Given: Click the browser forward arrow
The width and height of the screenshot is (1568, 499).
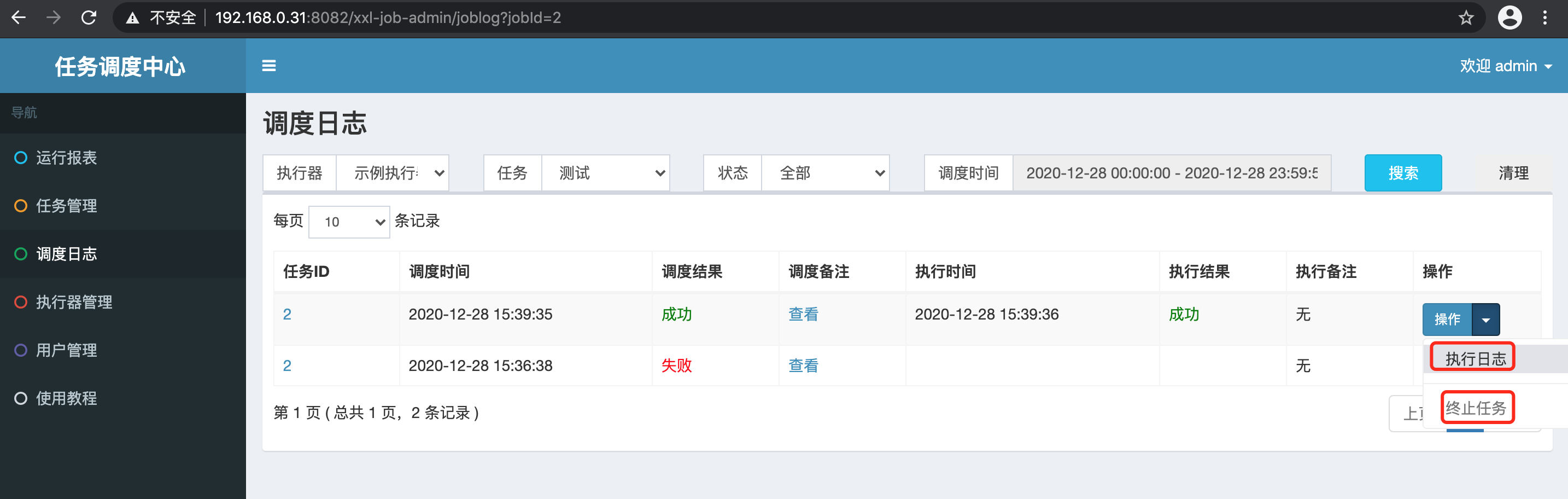Looking at the screenshot, I should (x=54, y=18).
